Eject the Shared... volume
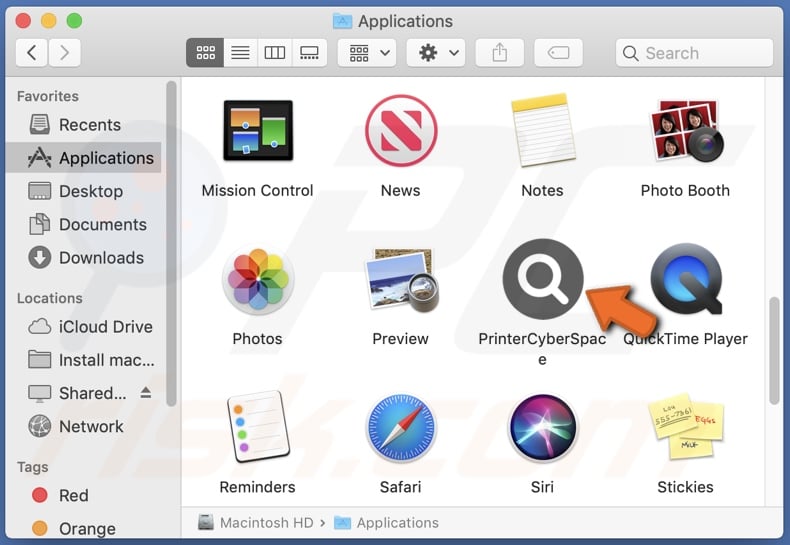Screen dimensions: 790x545 coord(146,392)
